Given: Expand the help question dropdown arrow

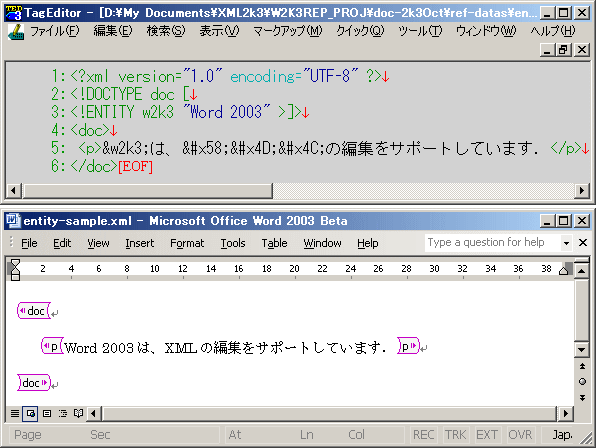Looking at the screenshot, I should [566, 243].
